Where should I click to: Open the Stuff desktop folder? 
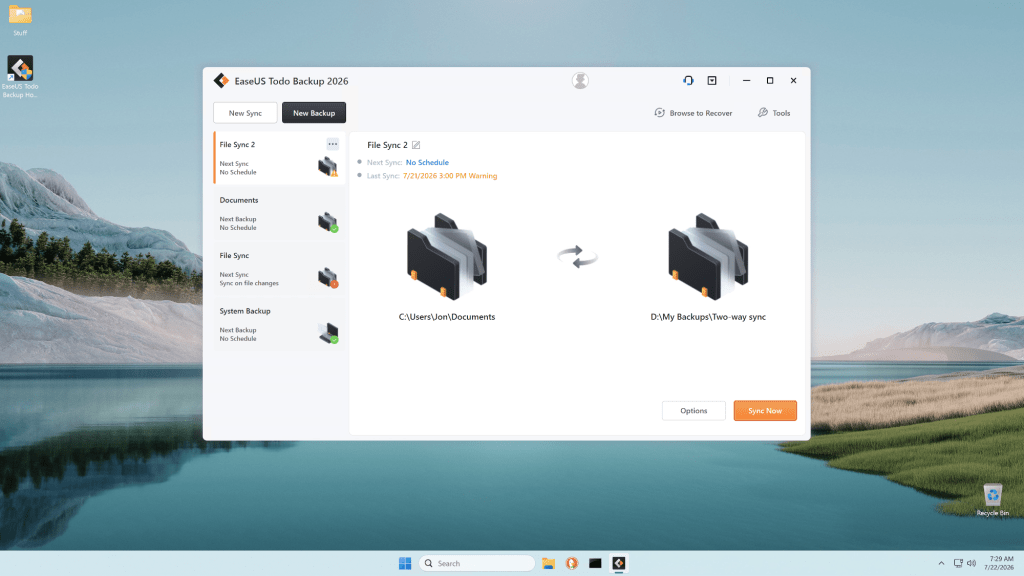click(x=20, y=20)
